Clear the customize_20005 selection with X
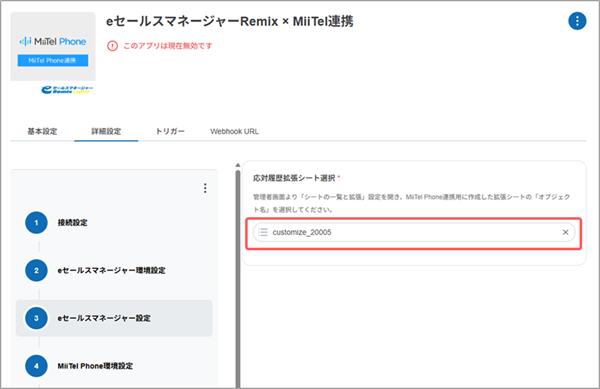This screenshot has height=389, width=600. tap(565, 232)
